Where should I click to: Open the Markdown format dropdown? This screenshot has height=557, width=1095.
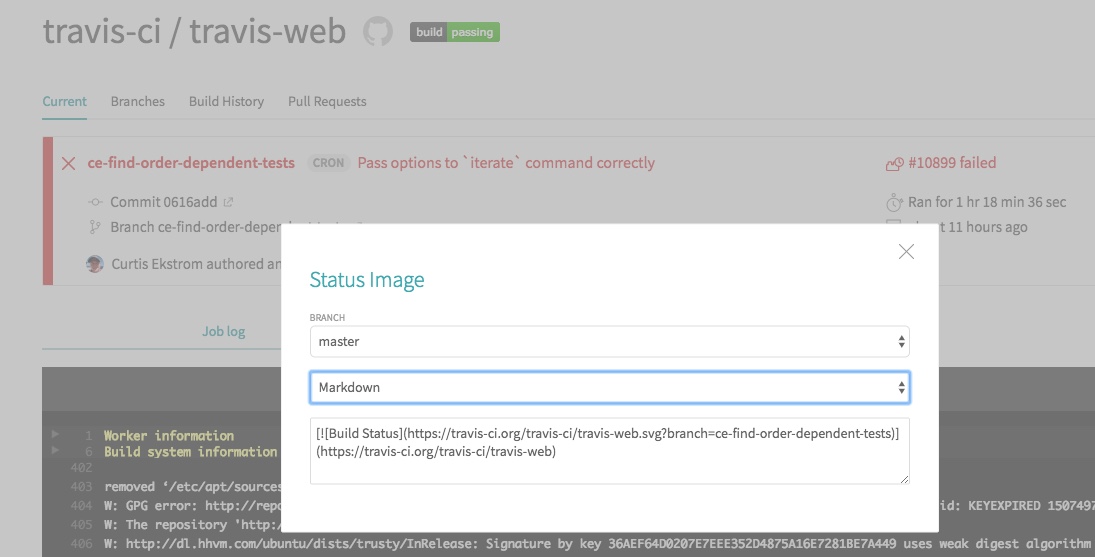pos(609,387)
